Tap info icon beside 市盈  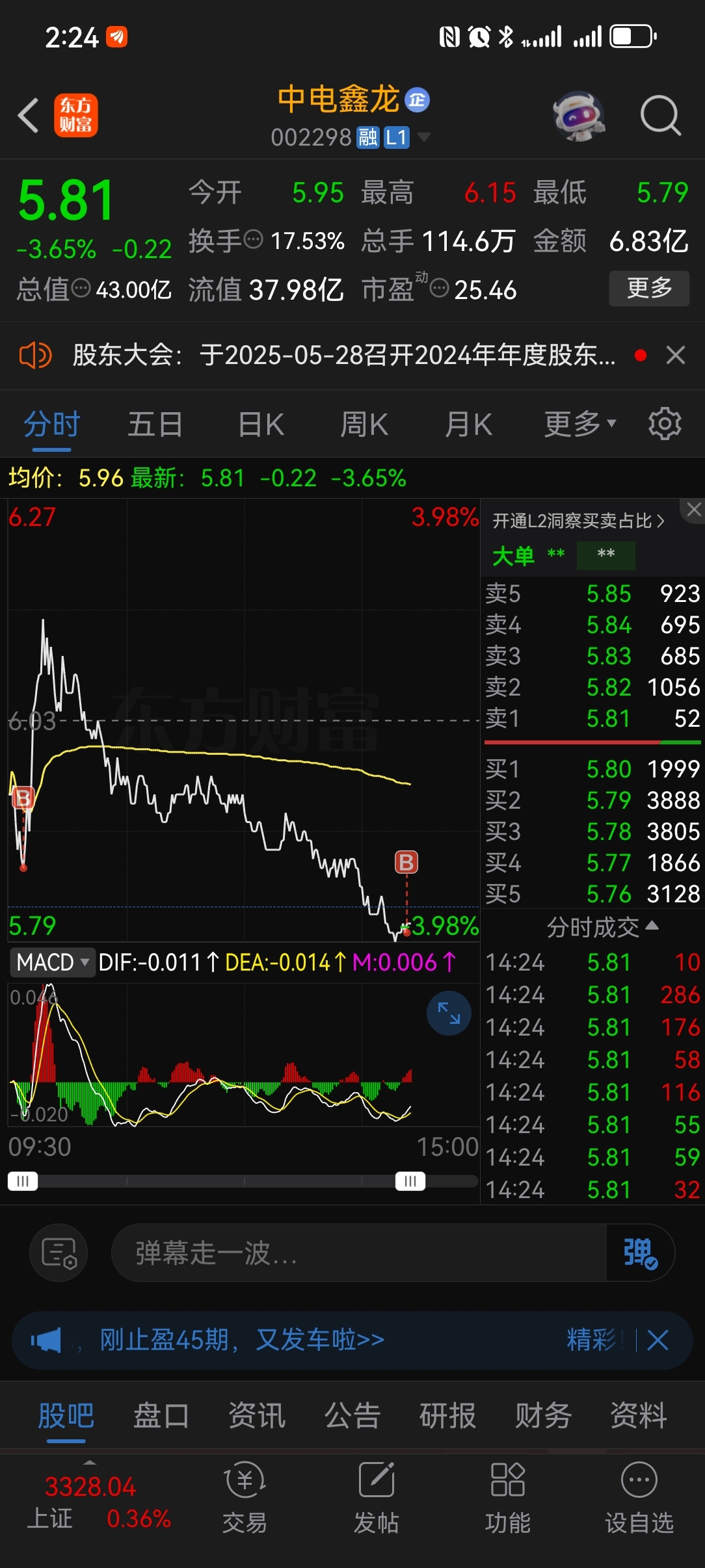(440, 288)
